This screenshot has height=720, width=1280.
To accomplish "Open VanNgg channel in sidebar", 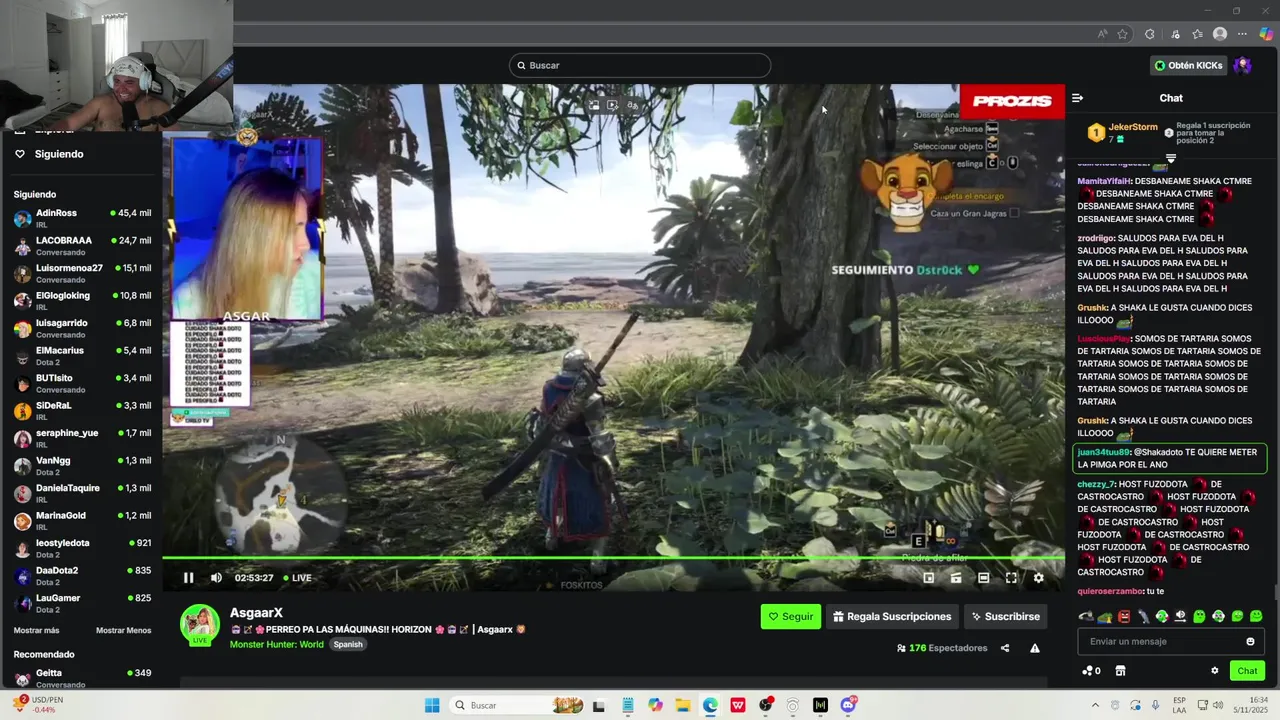I will tap(82, 466).
